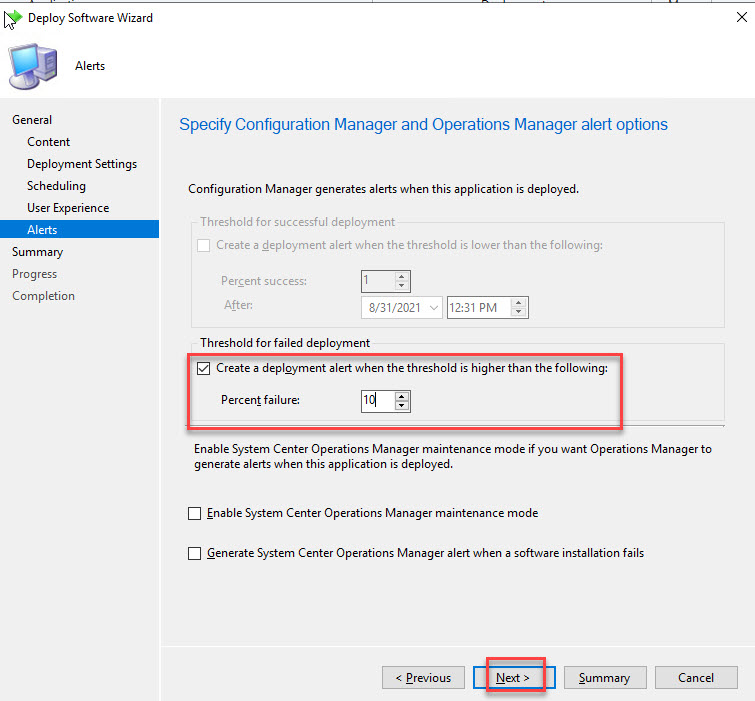Enable System Center Operations Manager maintenance mode

[x=195, y=513]
